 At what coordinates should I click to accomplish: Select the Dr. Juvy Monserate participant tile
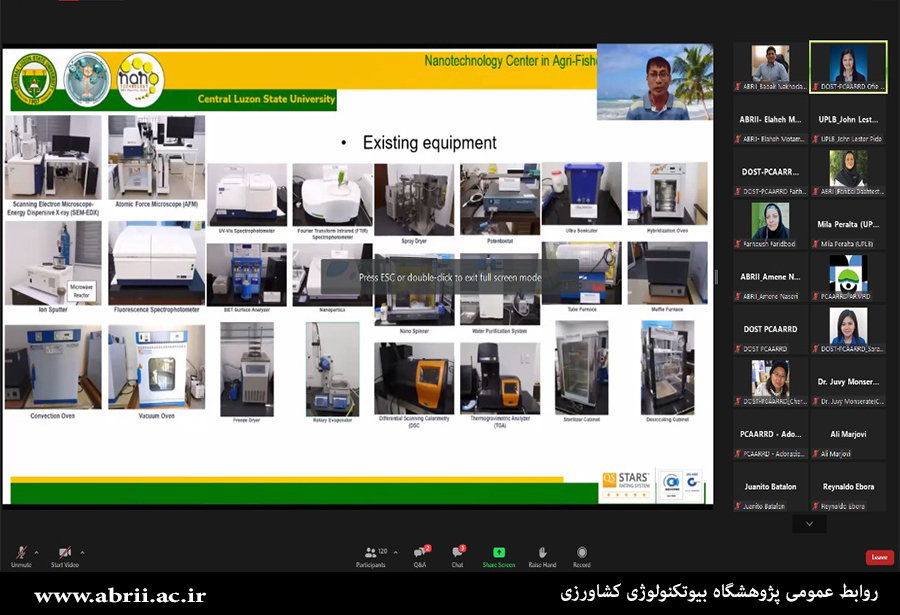[x=848, y=382]
